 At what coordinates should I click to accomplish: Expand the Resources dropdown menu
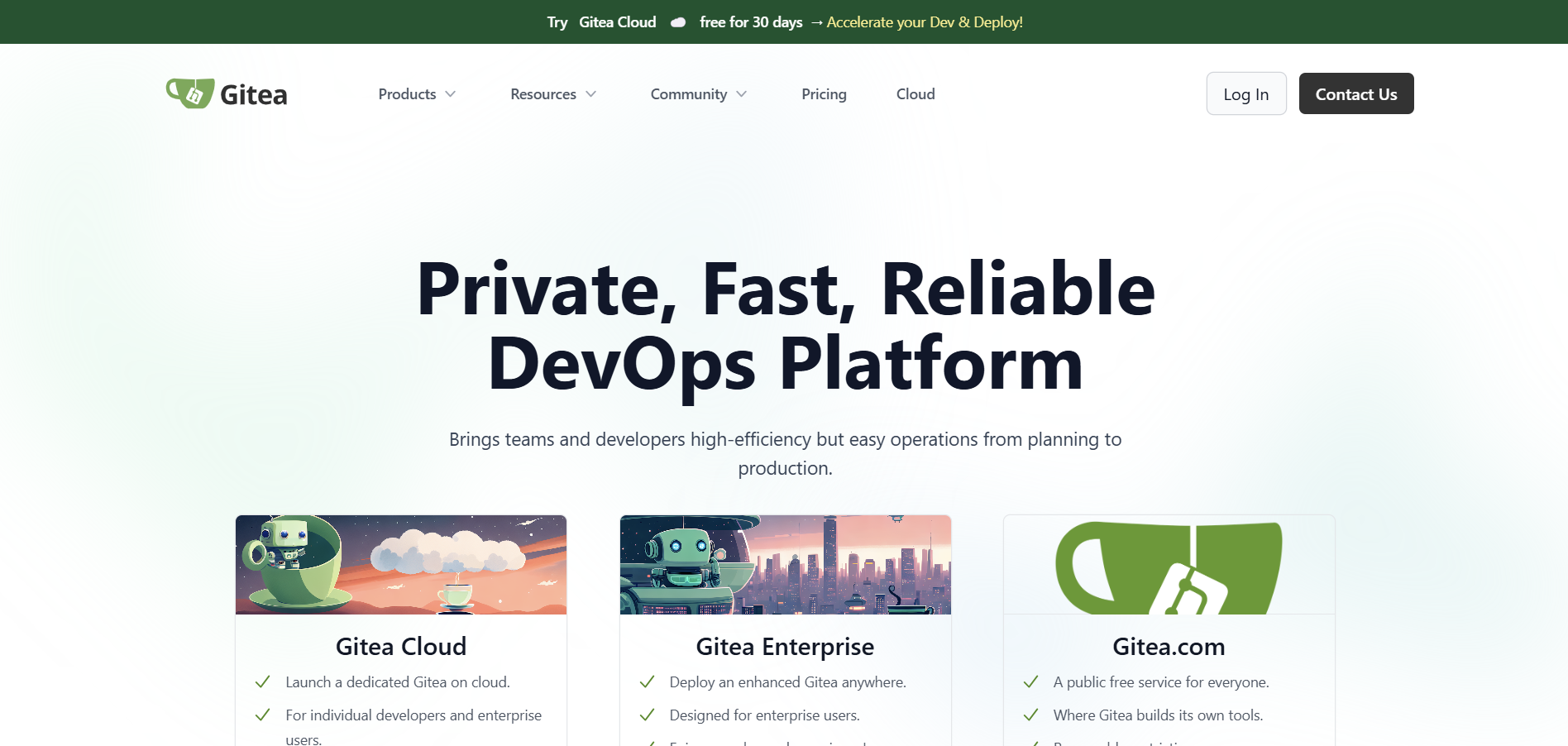click(x=552, y=94)
